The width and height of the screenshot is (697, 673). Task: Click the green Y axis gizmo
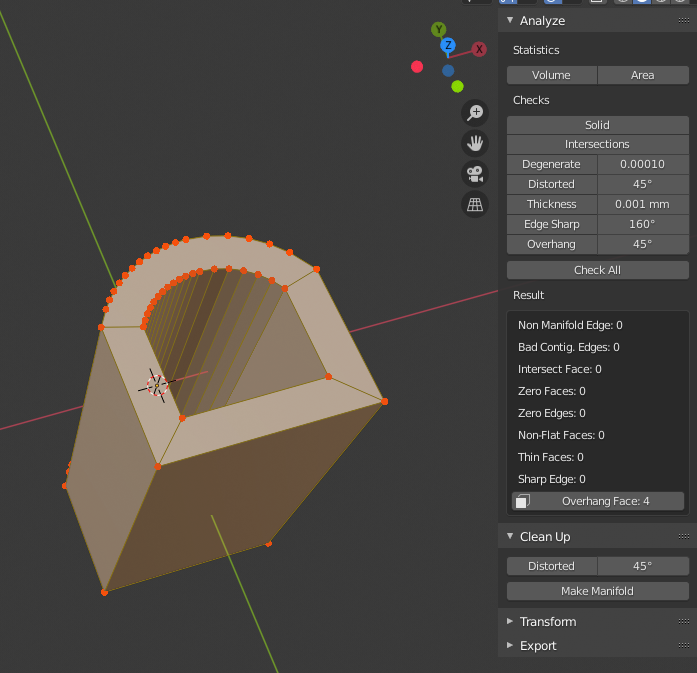[439, 29]
